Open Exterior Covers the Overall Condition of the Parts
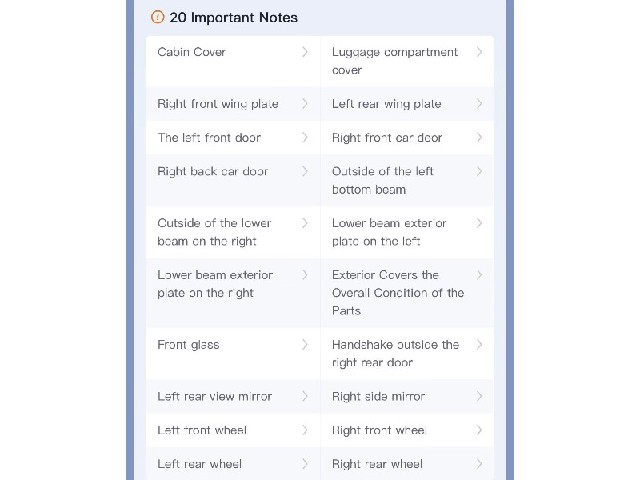 click(407, 293)
